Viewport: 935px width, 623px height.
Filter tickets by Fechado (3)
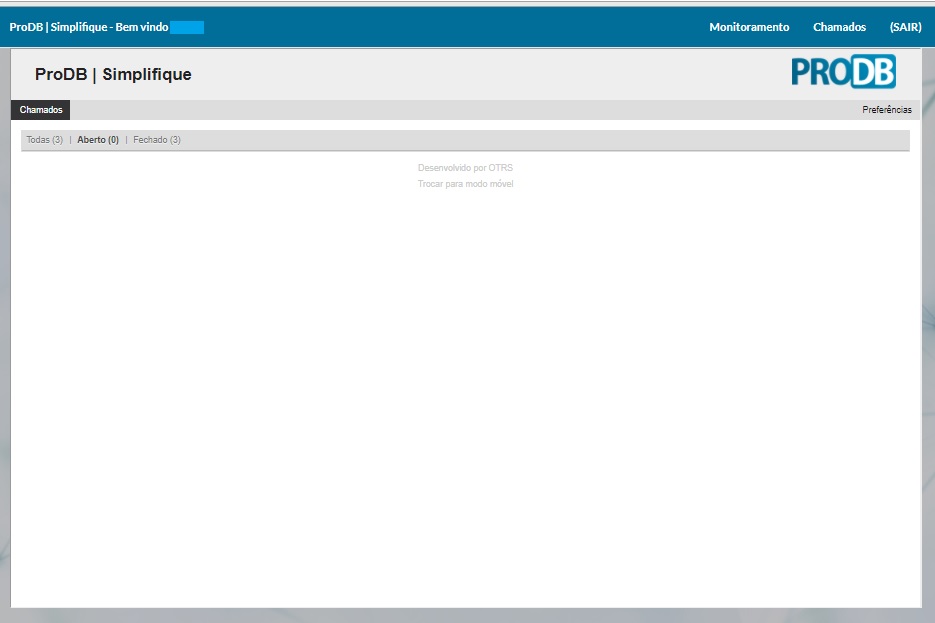click(x=157, y=140)
